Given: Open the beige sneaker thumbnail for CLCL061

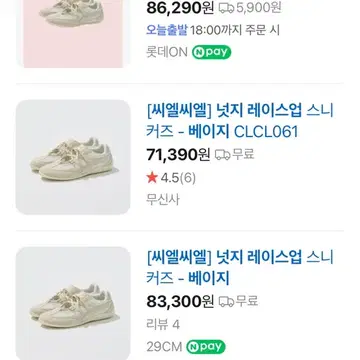Looking at the screenshot, I should click(x=73, y=157).
